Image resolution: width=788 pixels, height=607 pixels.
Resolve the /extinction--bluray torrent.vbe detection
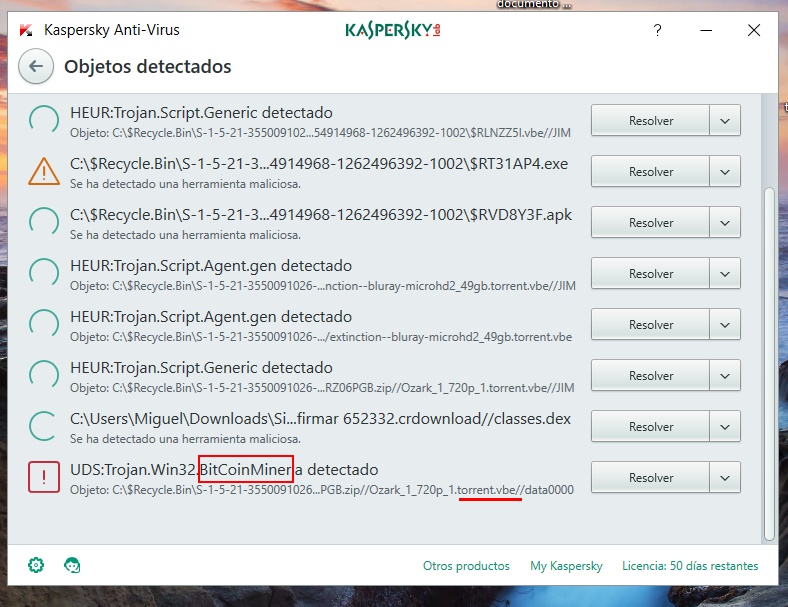pos(650,324)
